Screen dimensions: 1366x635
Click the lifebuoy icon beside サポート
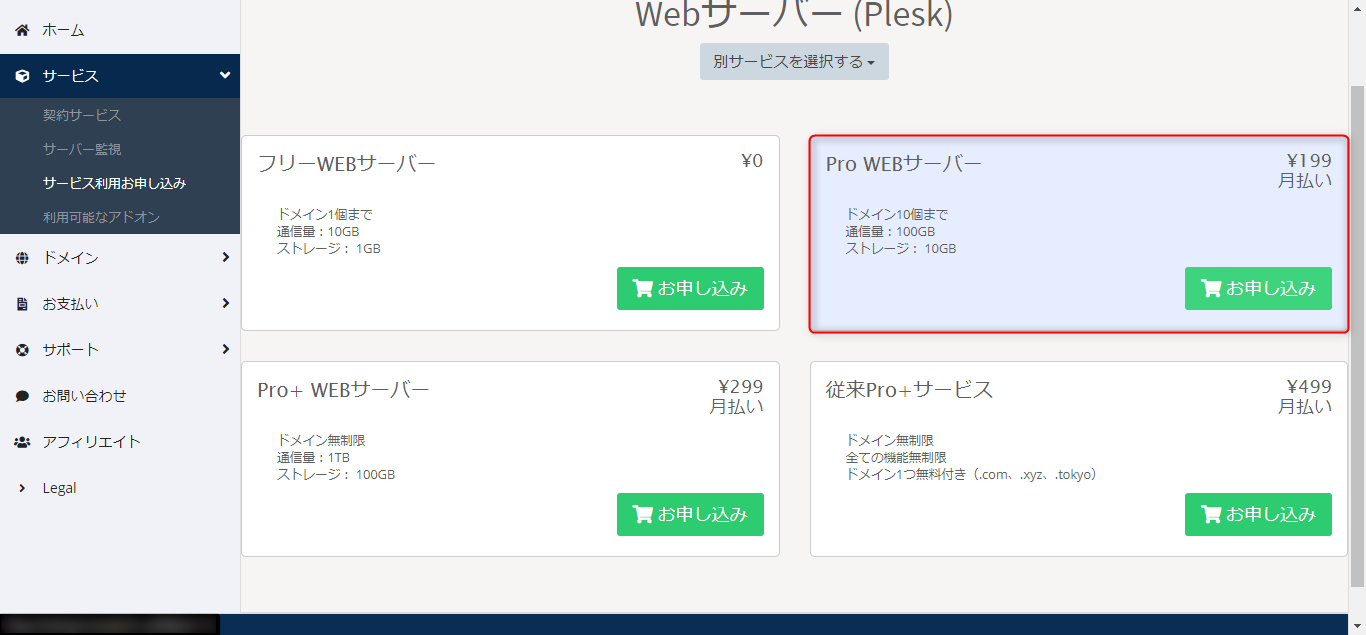(x=22, y=350)
